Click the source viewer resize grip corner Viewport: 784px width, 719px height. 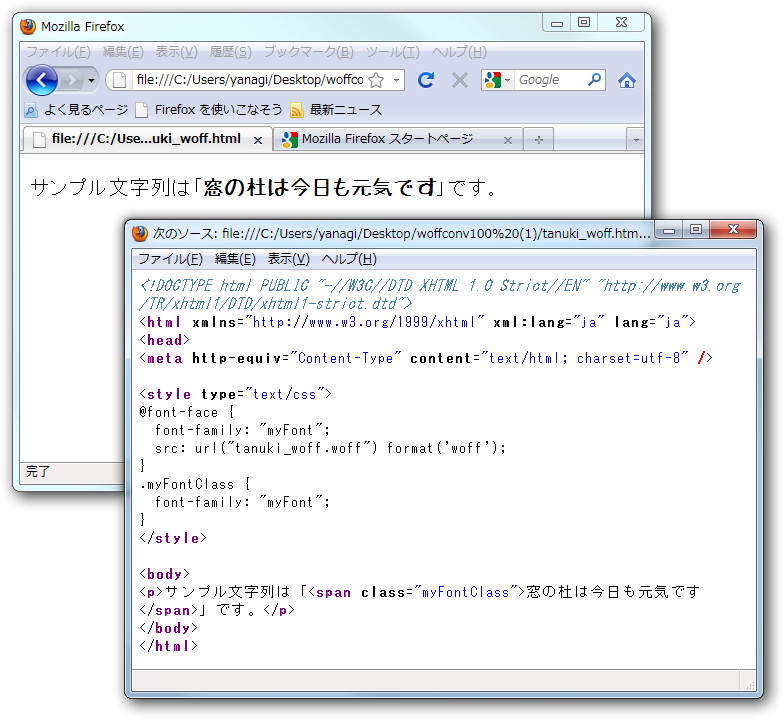click(750, 684)
